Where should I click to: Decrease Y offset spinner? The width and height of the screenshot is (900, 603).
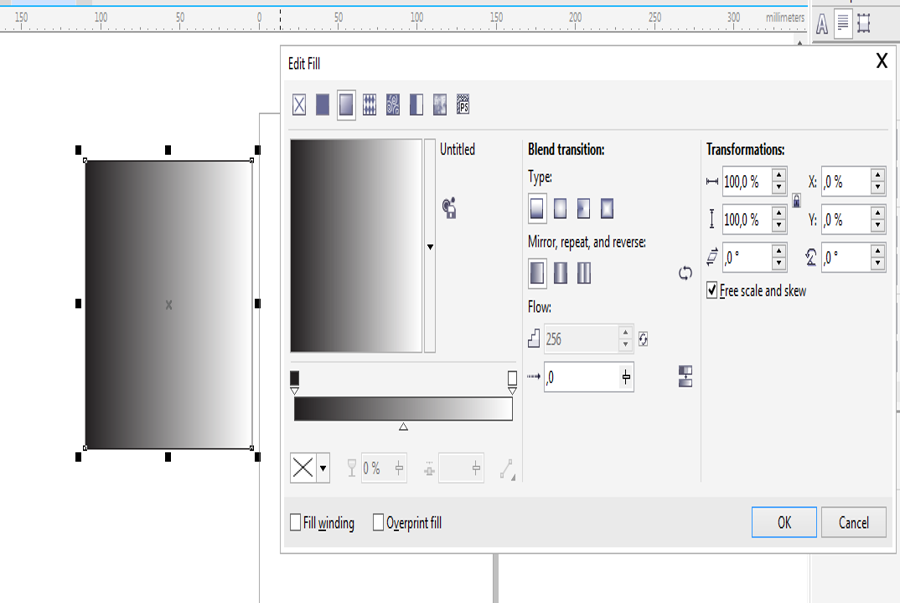878,225
